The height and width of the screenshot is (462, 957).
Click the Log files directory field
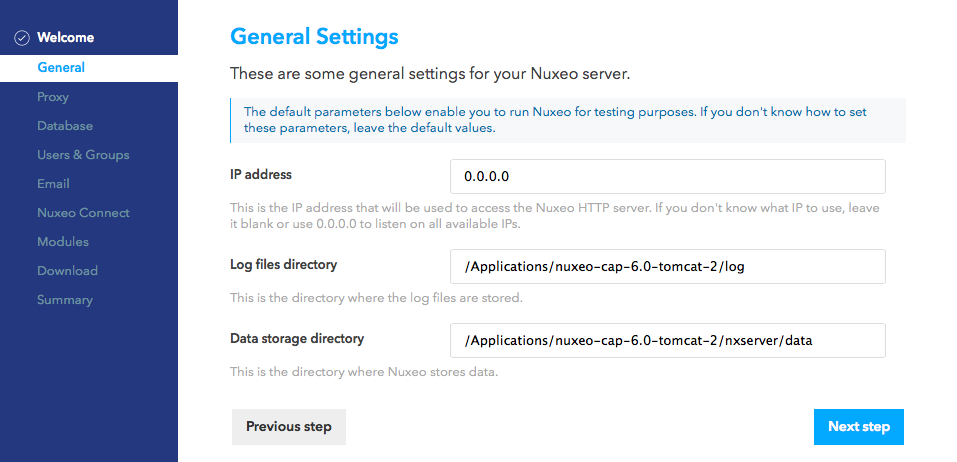pyautogui.click(x=668, y=267)
